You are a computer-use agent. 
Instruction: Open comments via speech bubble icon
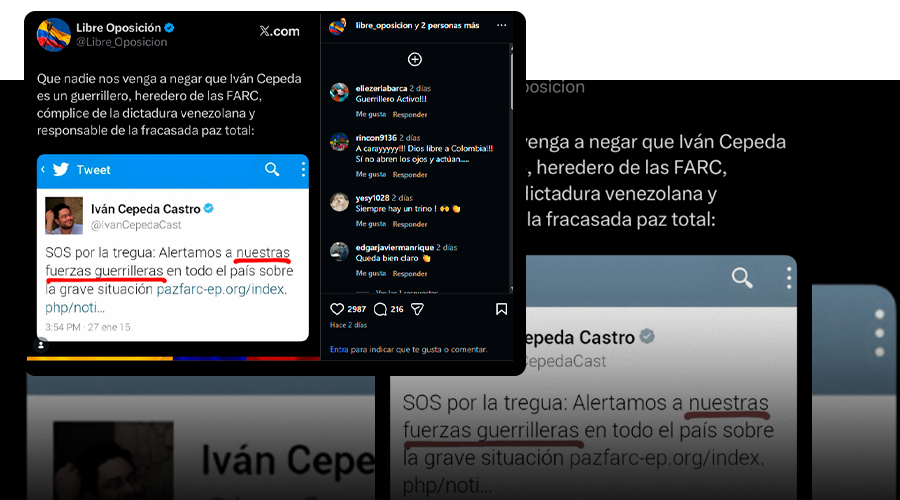[380, 309]
